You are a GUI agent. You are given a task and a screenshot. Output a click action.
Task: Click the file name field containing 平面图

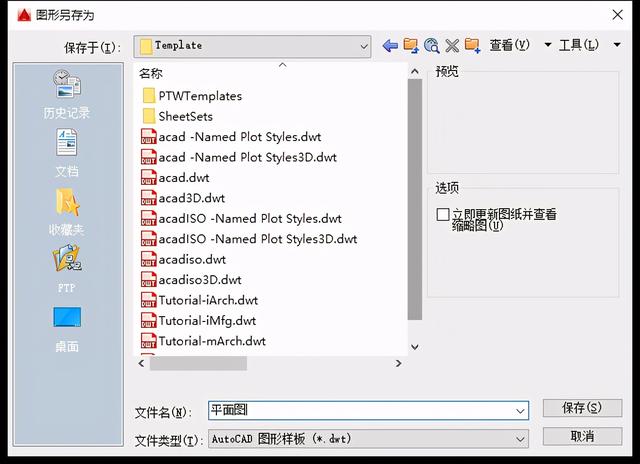coord(368,411)
